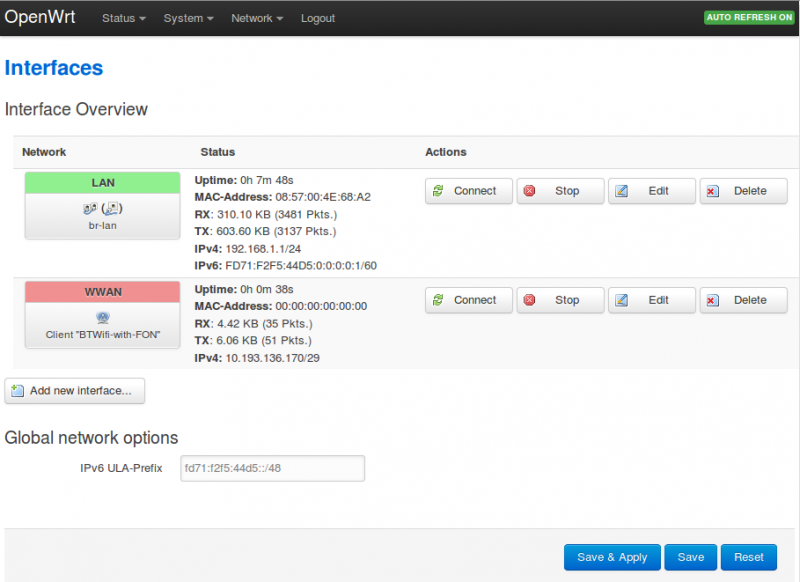Focus the IPv6 ULA-Prefix input field

point(272,468)
